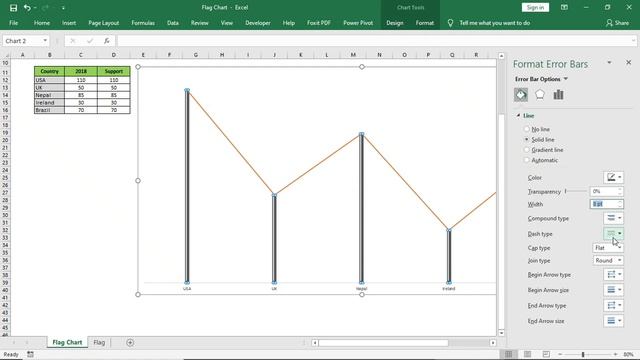Click the zoom slider handle

(583, 354)
